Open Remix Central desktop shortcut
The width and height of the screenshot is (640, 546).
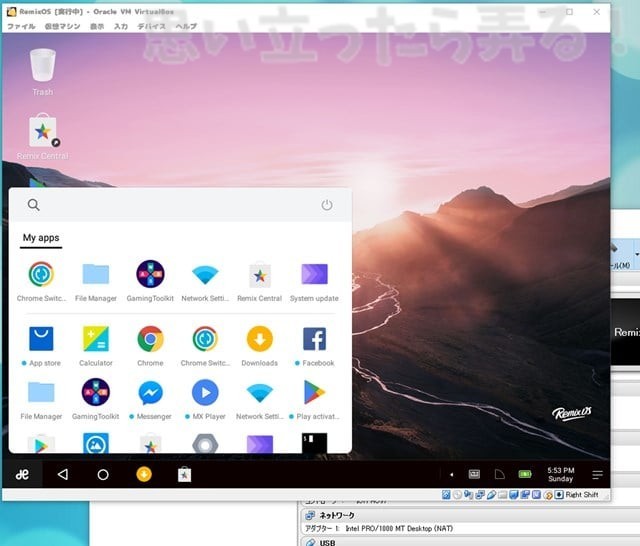pos(42,137)
